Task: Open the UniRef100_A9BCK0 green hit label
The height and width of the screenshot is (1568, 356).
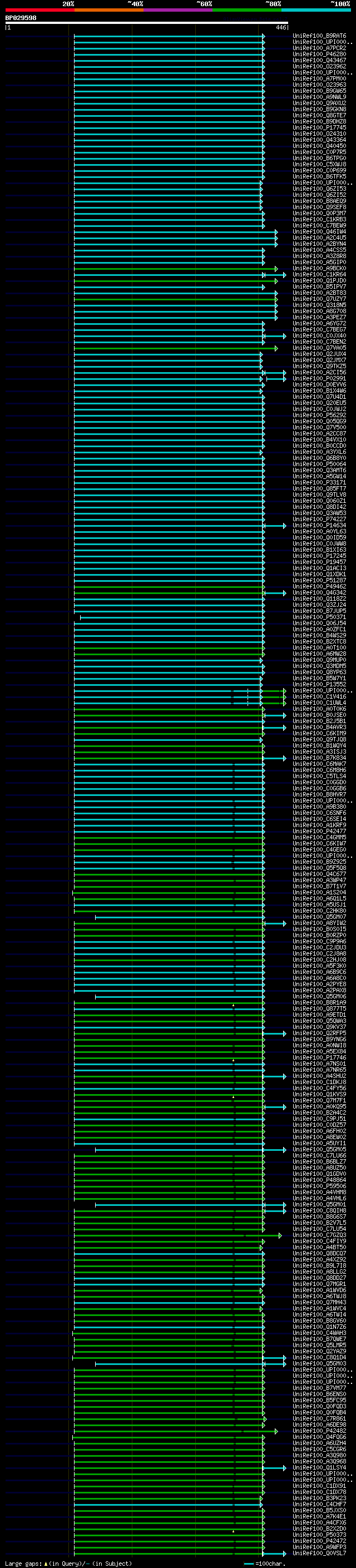Action: (x=319, y=269)
